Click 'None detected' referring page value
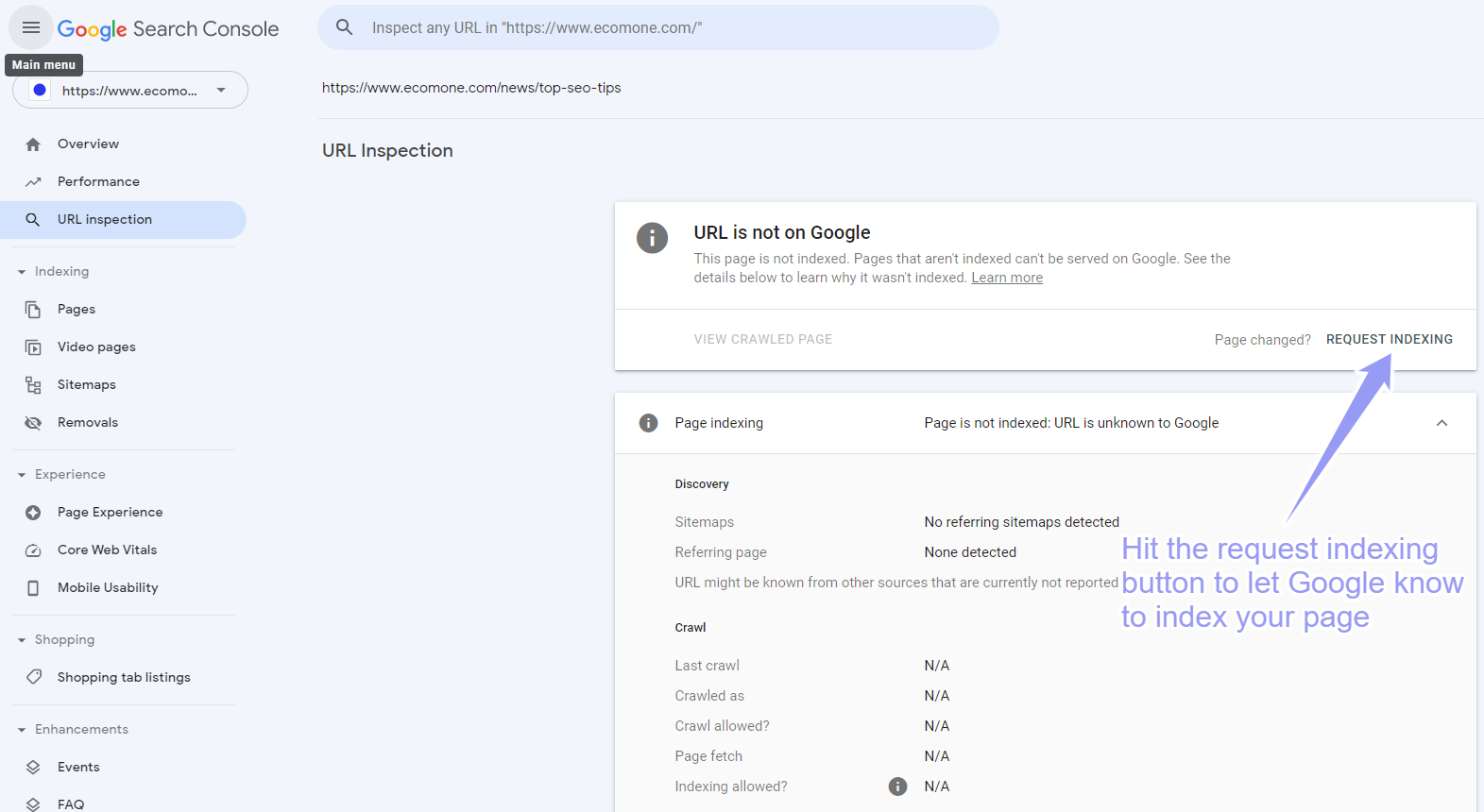This screenshot has height=812, width=1484. tap(970, 552)
